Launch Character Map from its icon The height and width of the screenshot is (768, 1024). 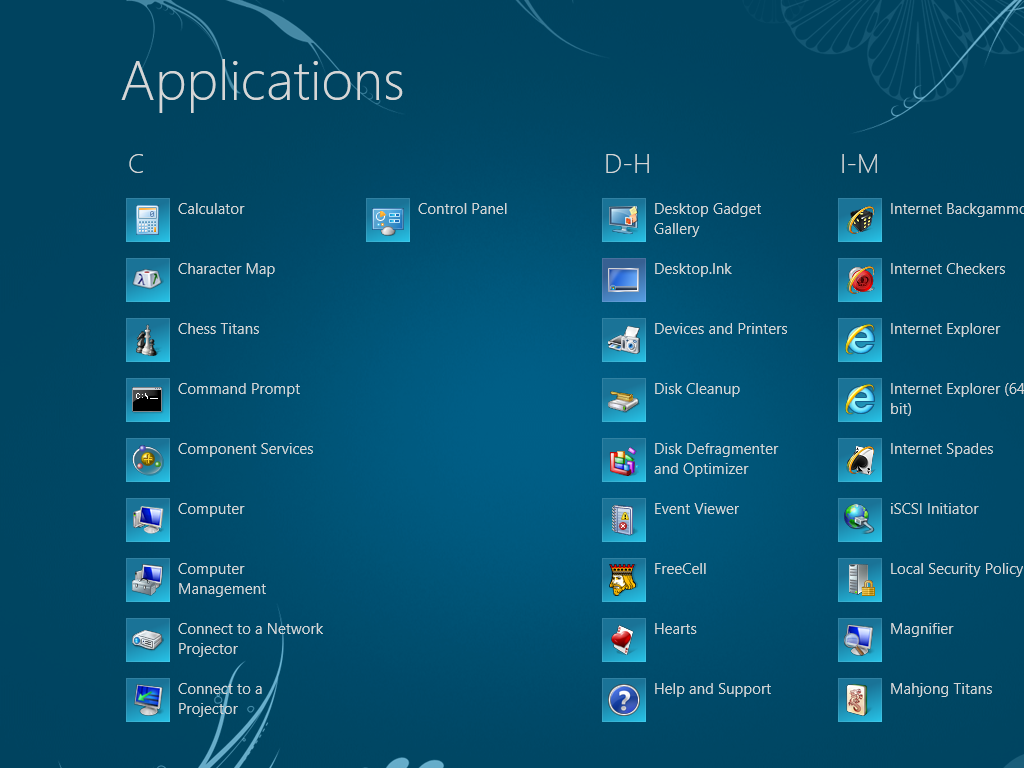[x=148, y=280]
